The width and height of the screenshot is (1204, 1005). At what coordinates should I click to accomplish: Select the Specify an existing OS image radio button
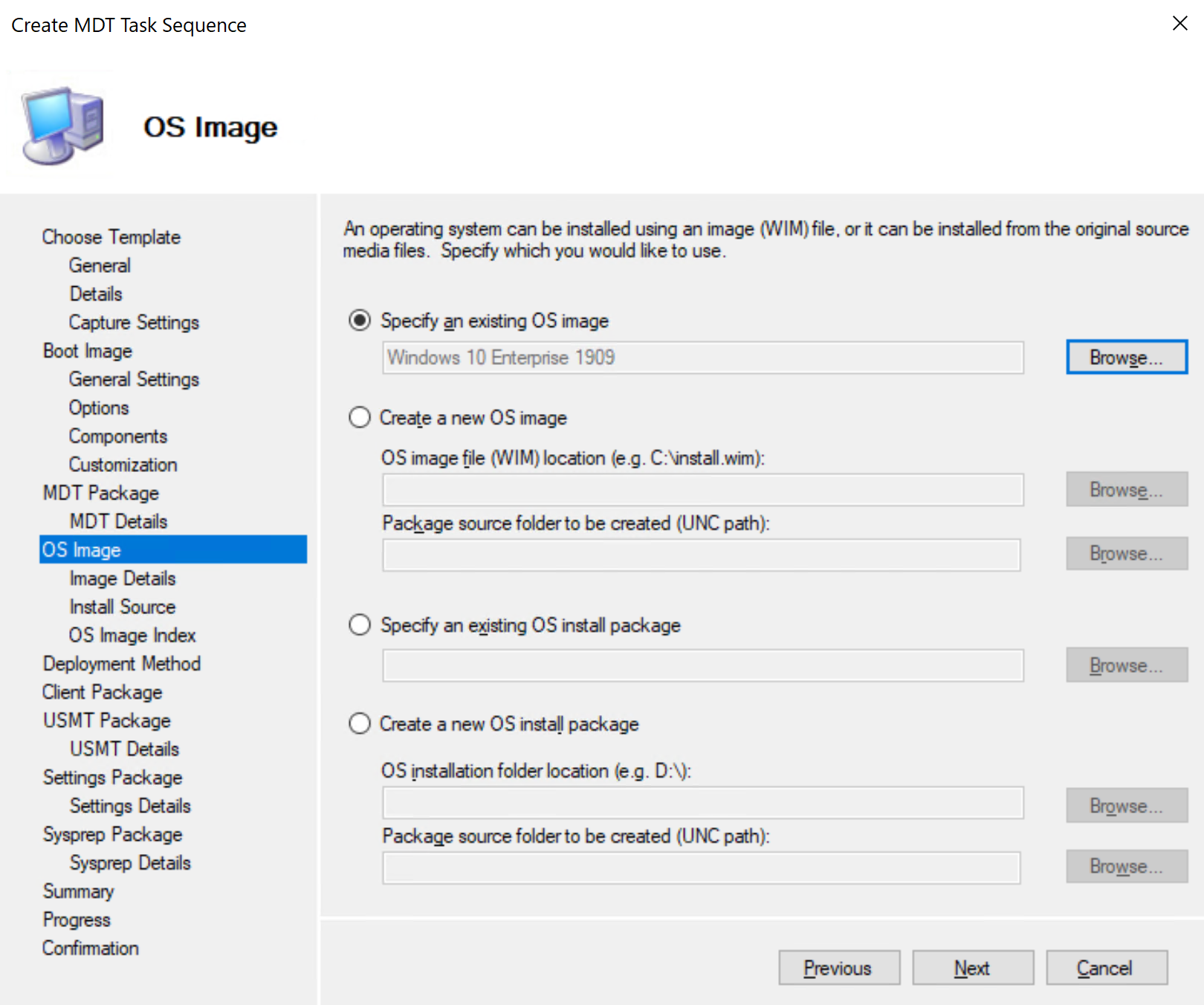[360, 320]
